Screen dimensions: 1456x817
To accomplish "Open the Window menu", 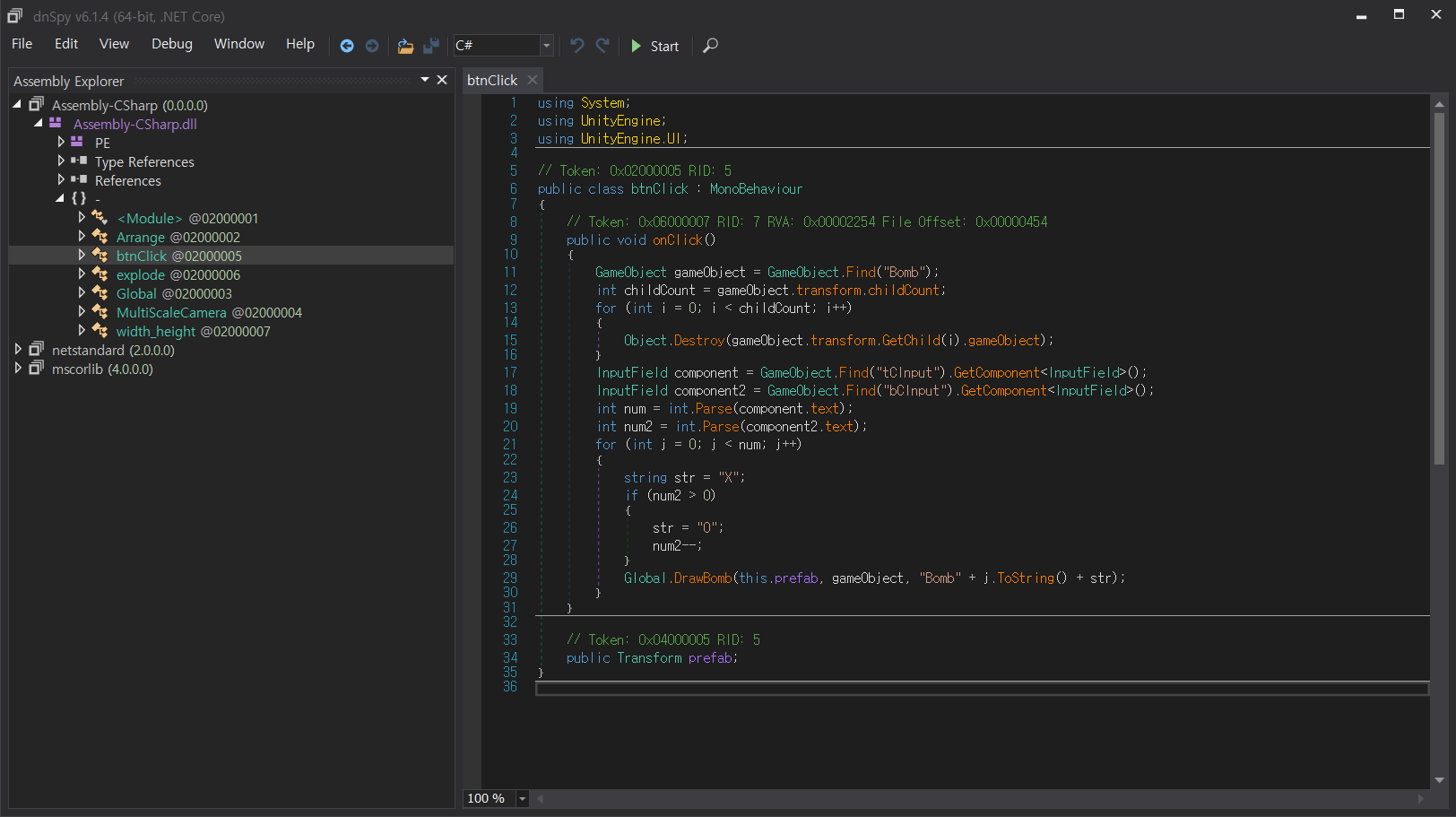I will [x=238, y=44].
